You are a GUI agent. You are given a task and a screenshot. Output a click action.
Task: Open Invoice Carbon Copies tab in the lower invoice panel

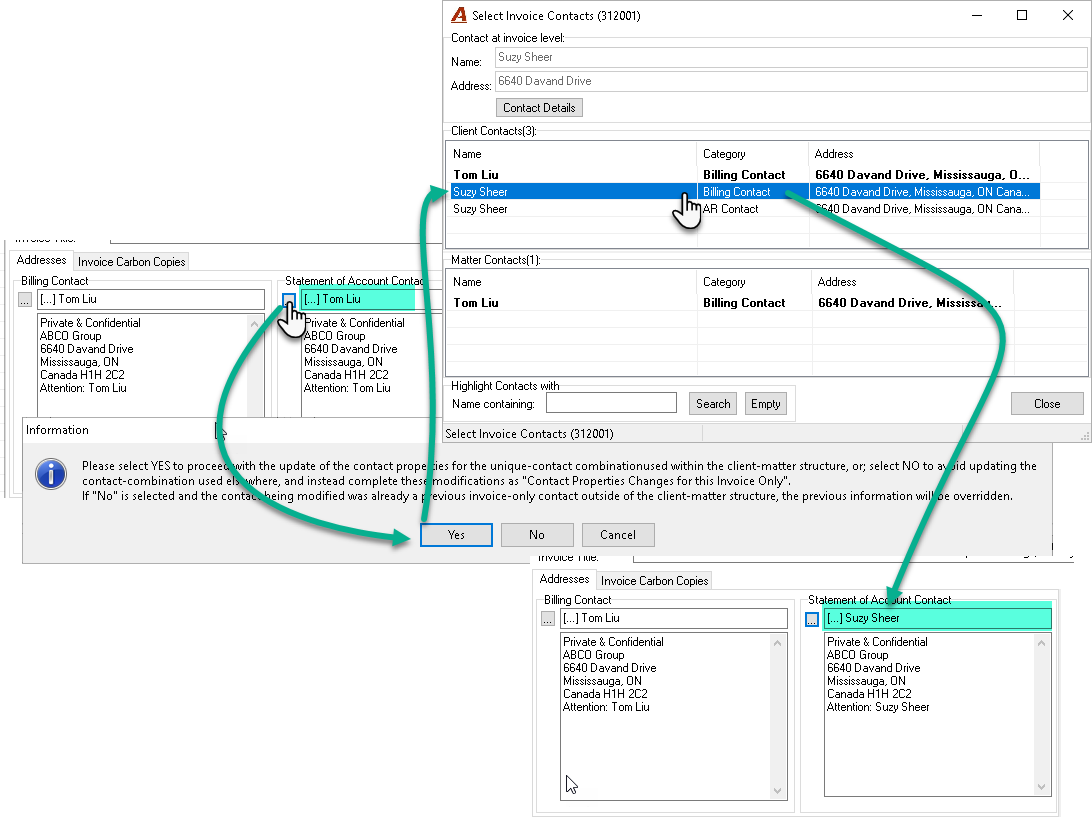coord(655,581)
